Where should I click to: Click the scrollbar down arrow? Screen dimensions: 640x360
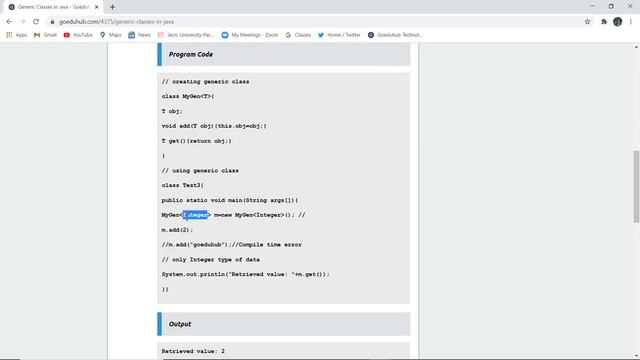pyautogui.click(x=636, y=356)
